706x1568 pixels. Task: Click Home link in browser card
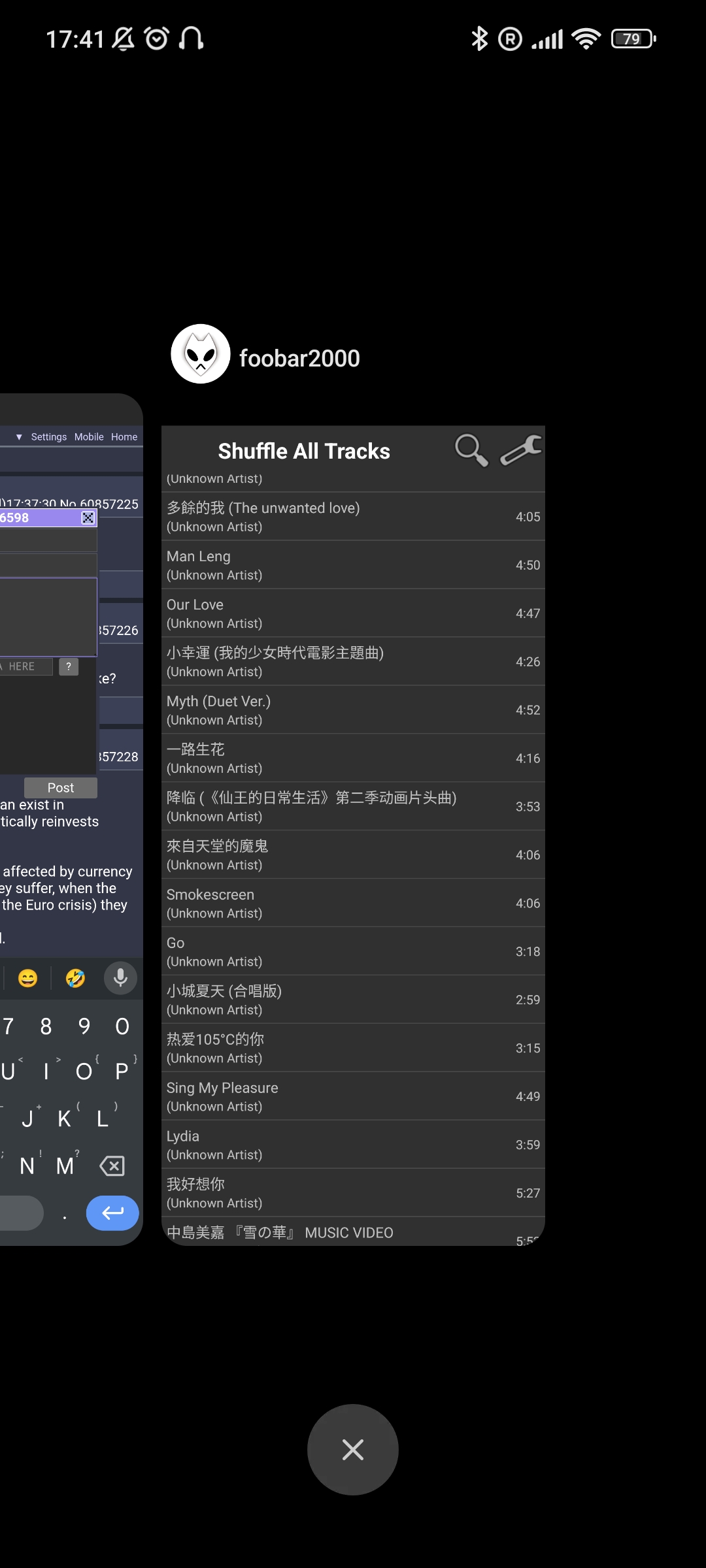(124, 436)
